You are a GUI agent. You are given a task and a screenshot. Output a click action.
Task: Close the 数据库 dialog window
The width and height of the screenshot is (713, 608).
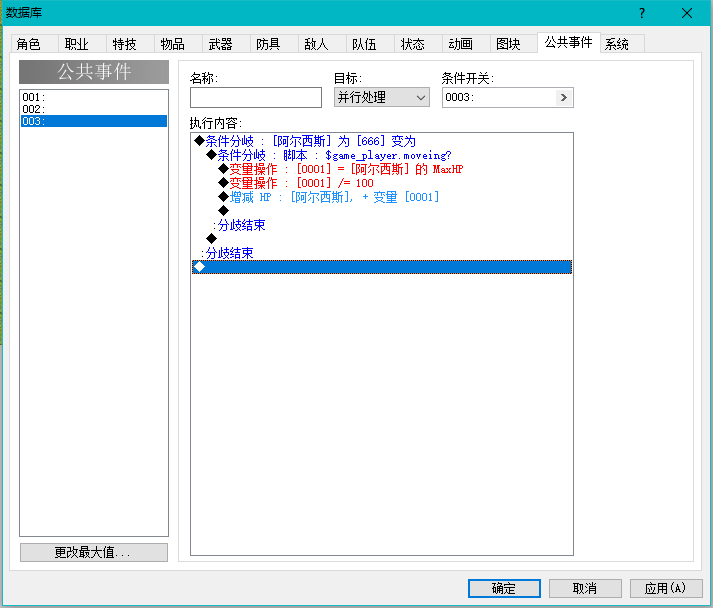coord(687,13)
